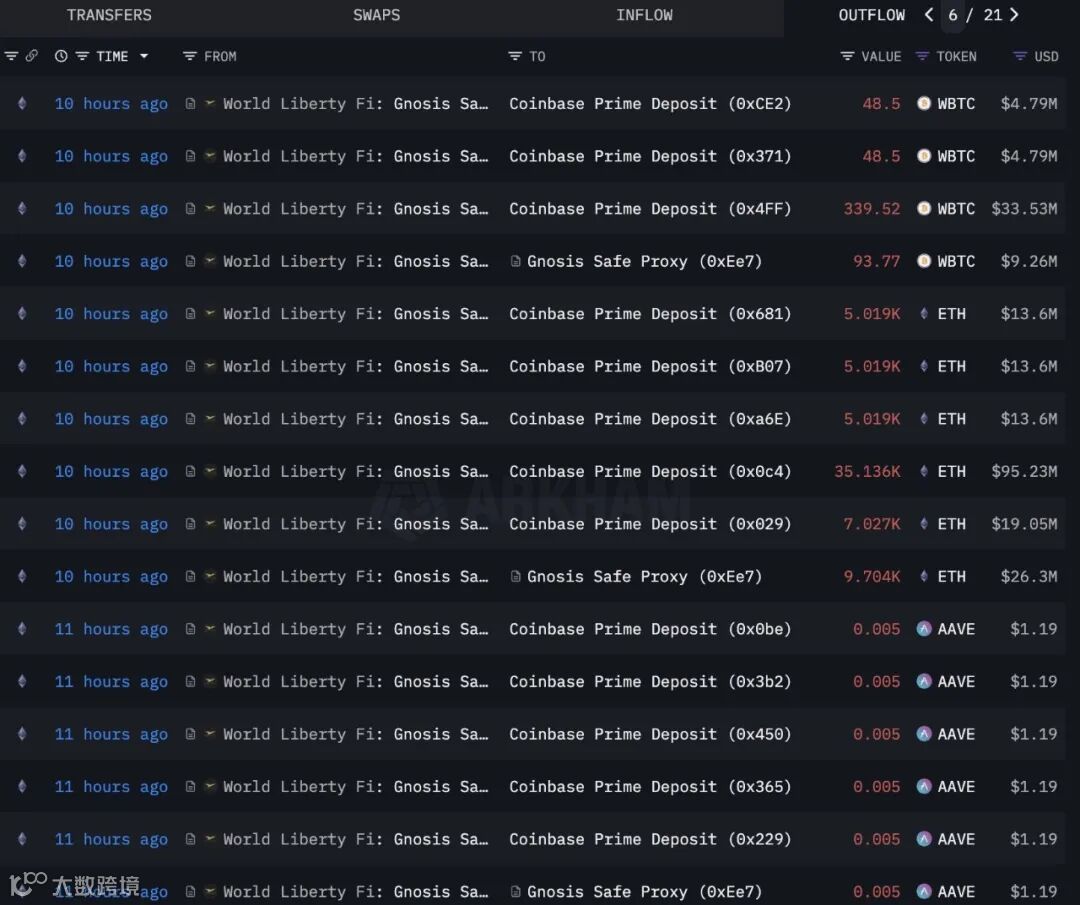This screenshot has height=905, width=1080.
Task: Go to previous page arrow
Action: (x=929, y=14)
